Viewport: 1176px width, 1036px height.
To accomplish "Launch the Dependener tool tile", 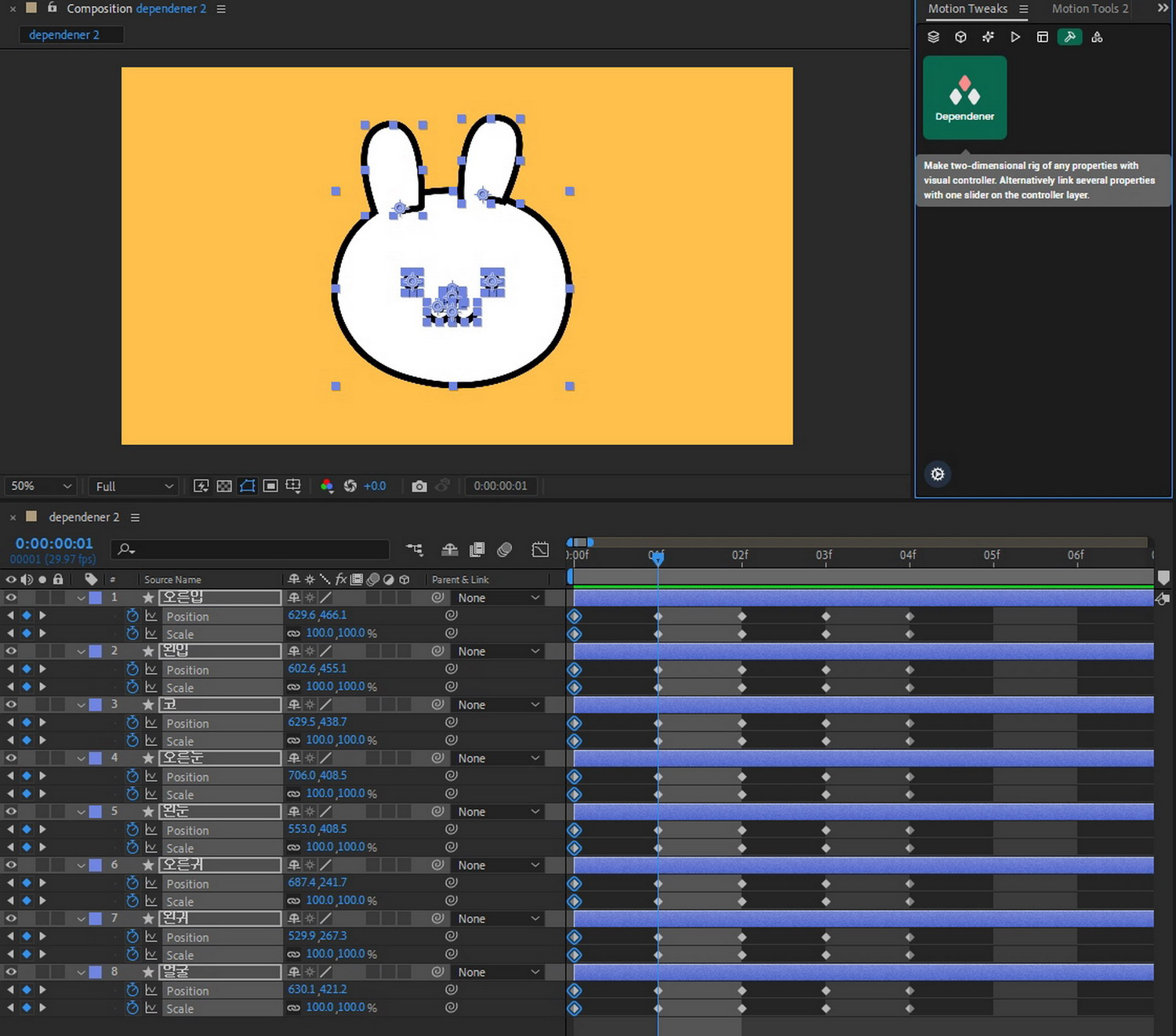I will click(964, 97).
